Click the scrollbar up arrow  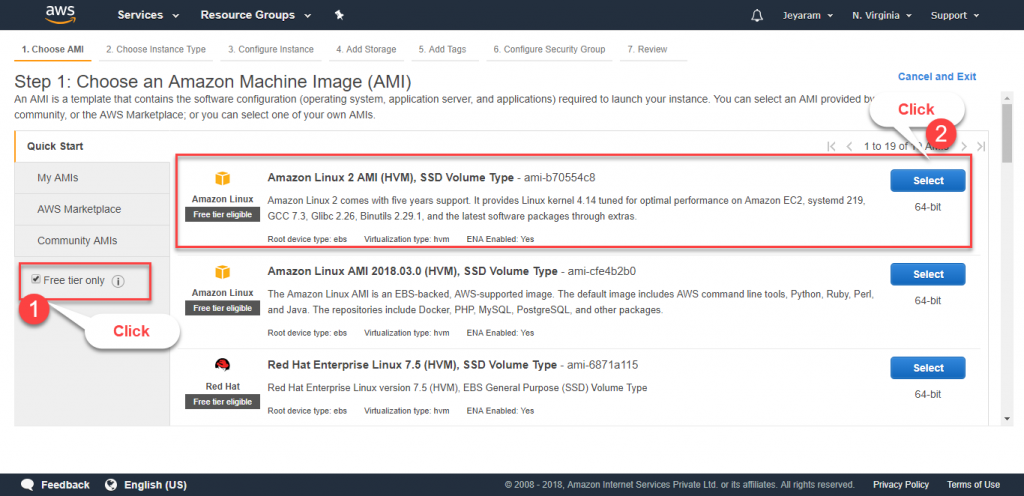pyautogui.click(x=1007, y=97)
